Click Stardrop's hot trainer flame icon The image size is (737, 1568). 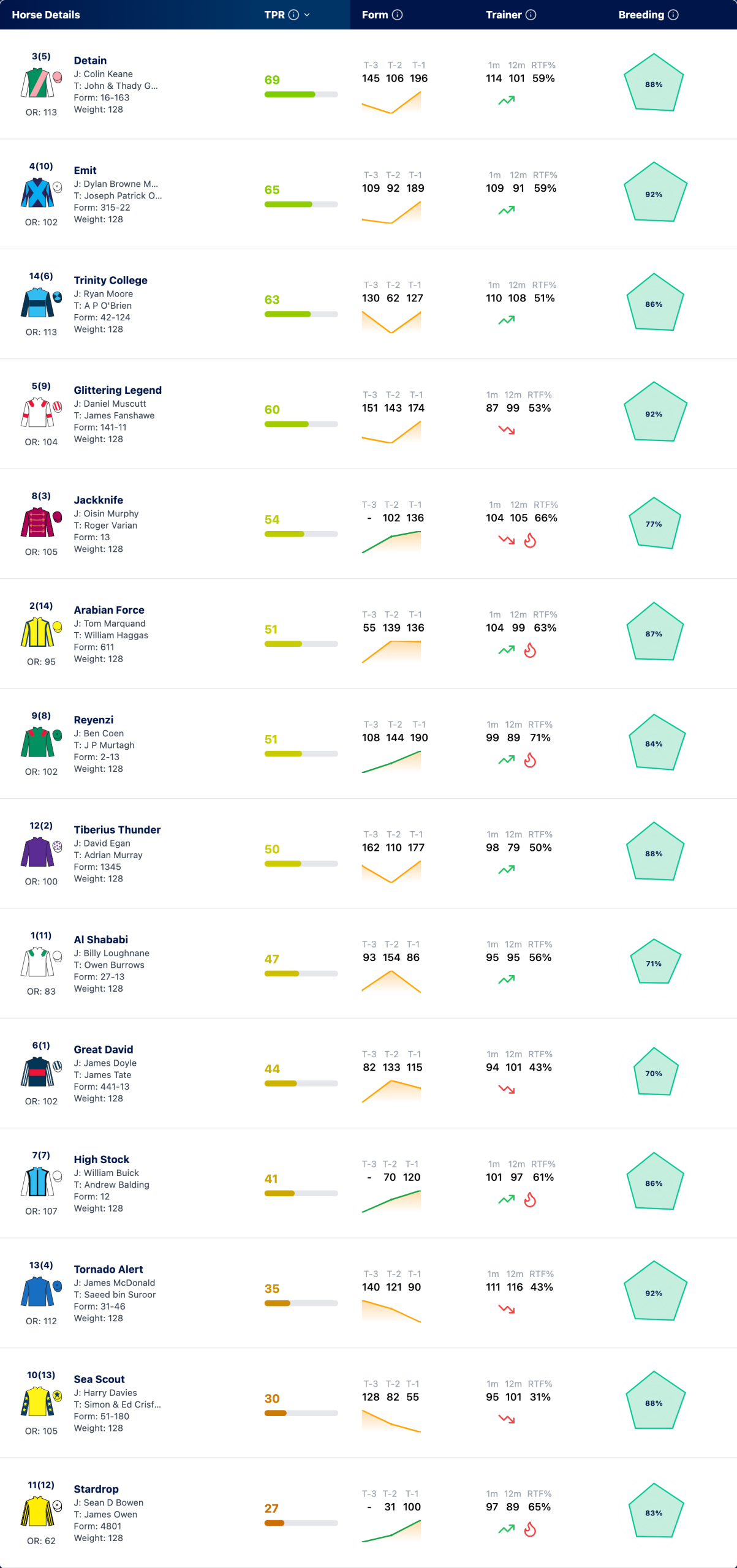pos(530,1529)
